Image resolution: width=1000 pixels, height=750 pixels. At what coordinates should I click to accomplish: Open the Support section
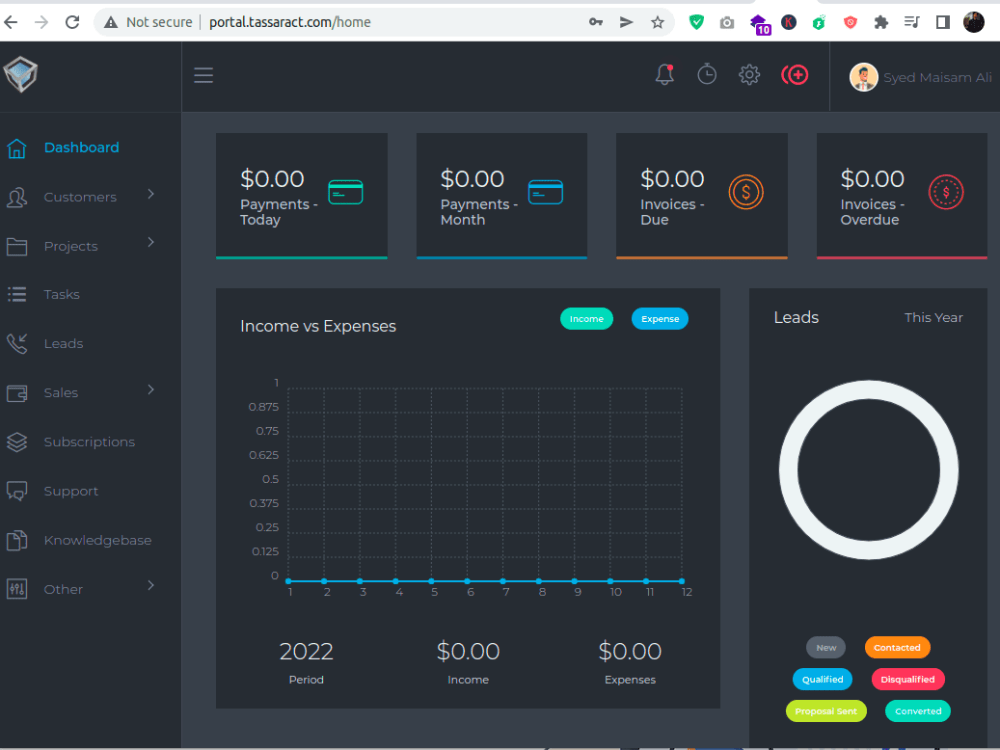[71, 490]
